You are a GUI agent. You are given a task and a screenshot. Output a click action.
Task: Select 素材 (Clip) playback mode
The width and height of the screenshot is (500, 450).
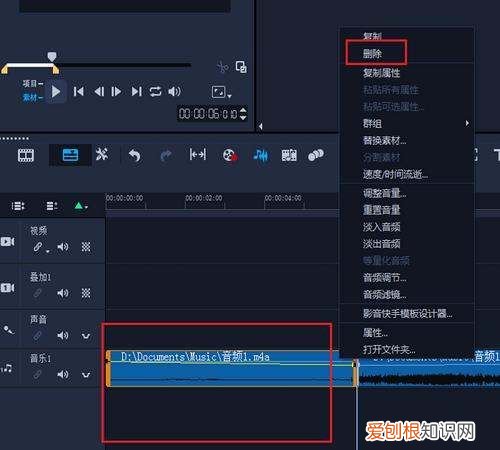pos(33,98)
